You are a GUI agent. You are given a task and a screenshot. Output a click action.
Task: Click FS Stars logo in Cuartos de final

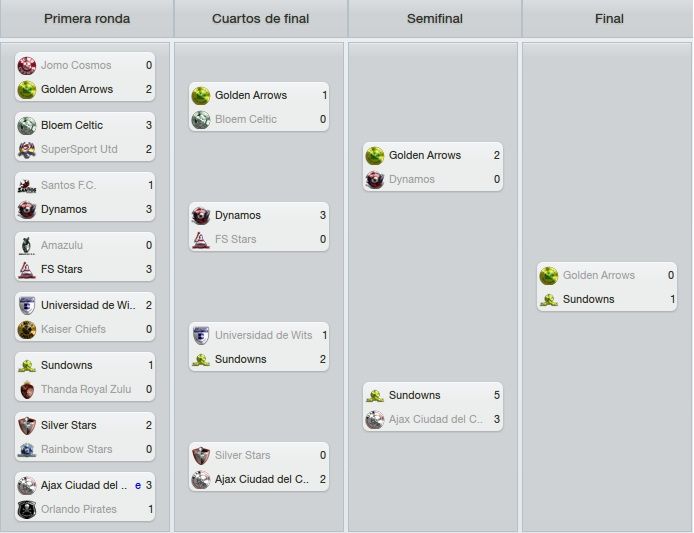(200, 239)
